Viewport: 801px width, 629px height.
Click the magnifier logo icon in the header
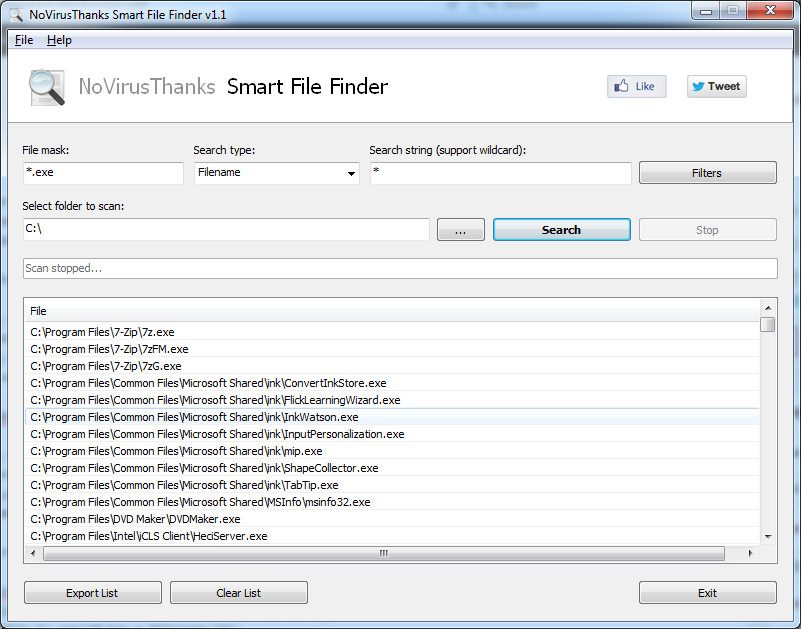click(46, 87)
